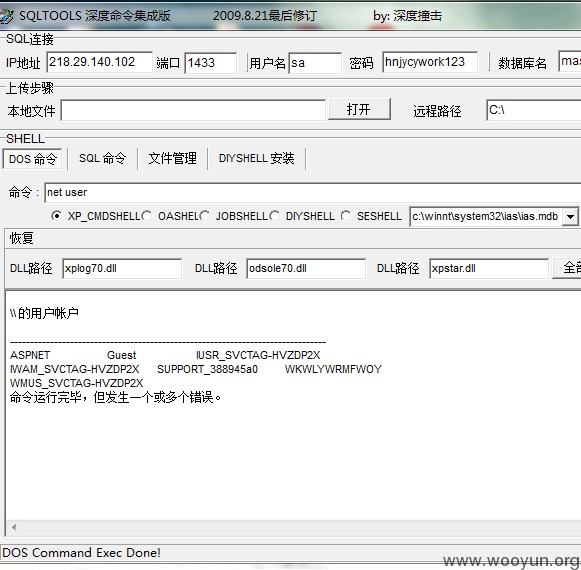Choose the JOBSHELL radio option

click(205, 216)
